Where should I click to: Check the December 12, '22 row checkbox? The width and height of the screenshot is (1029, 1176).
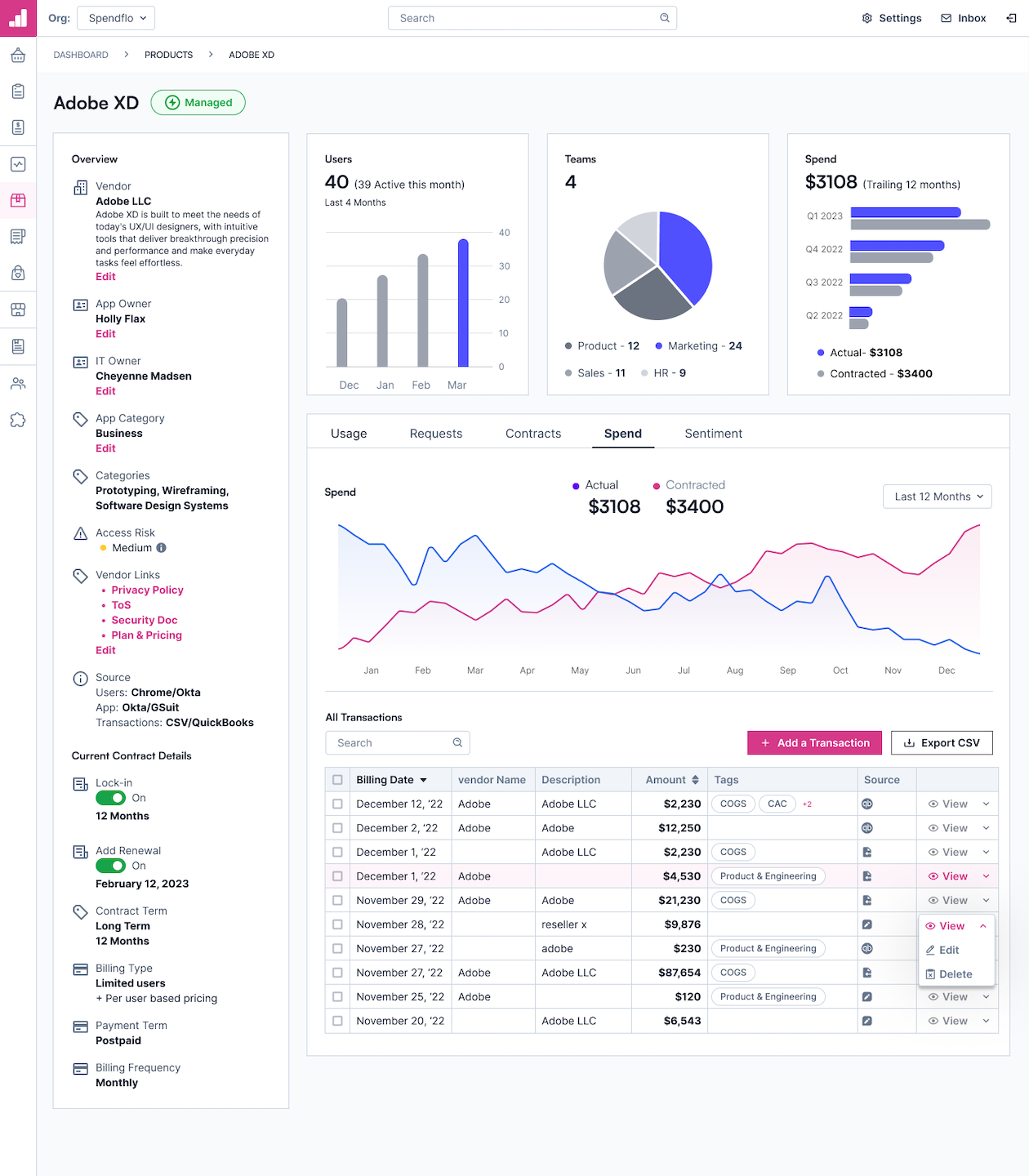tap(337, 804)
